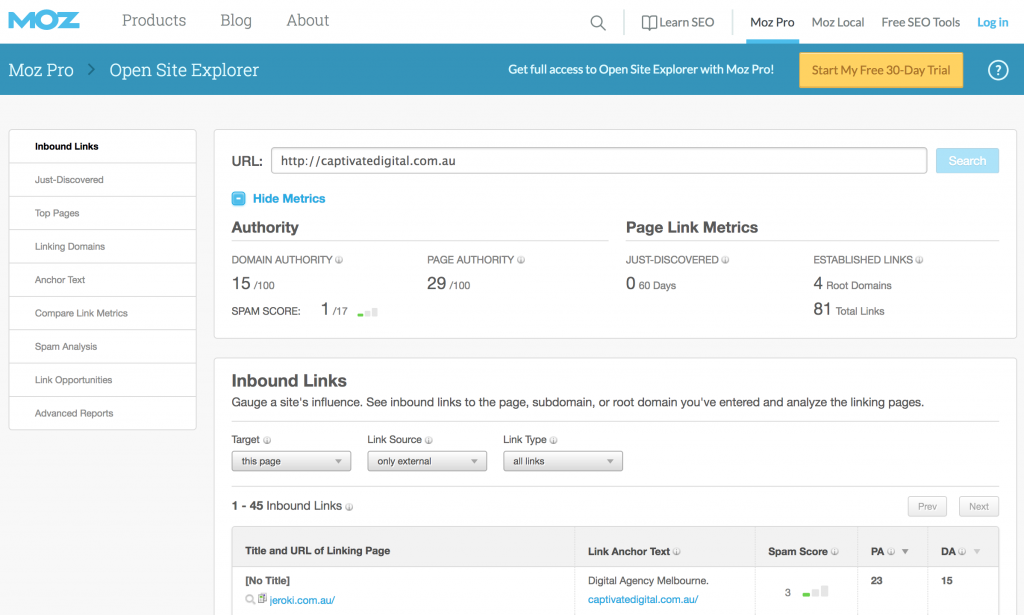Open the Products menu
Viewport: 1024px width, 615px height.
pos(154,20)
